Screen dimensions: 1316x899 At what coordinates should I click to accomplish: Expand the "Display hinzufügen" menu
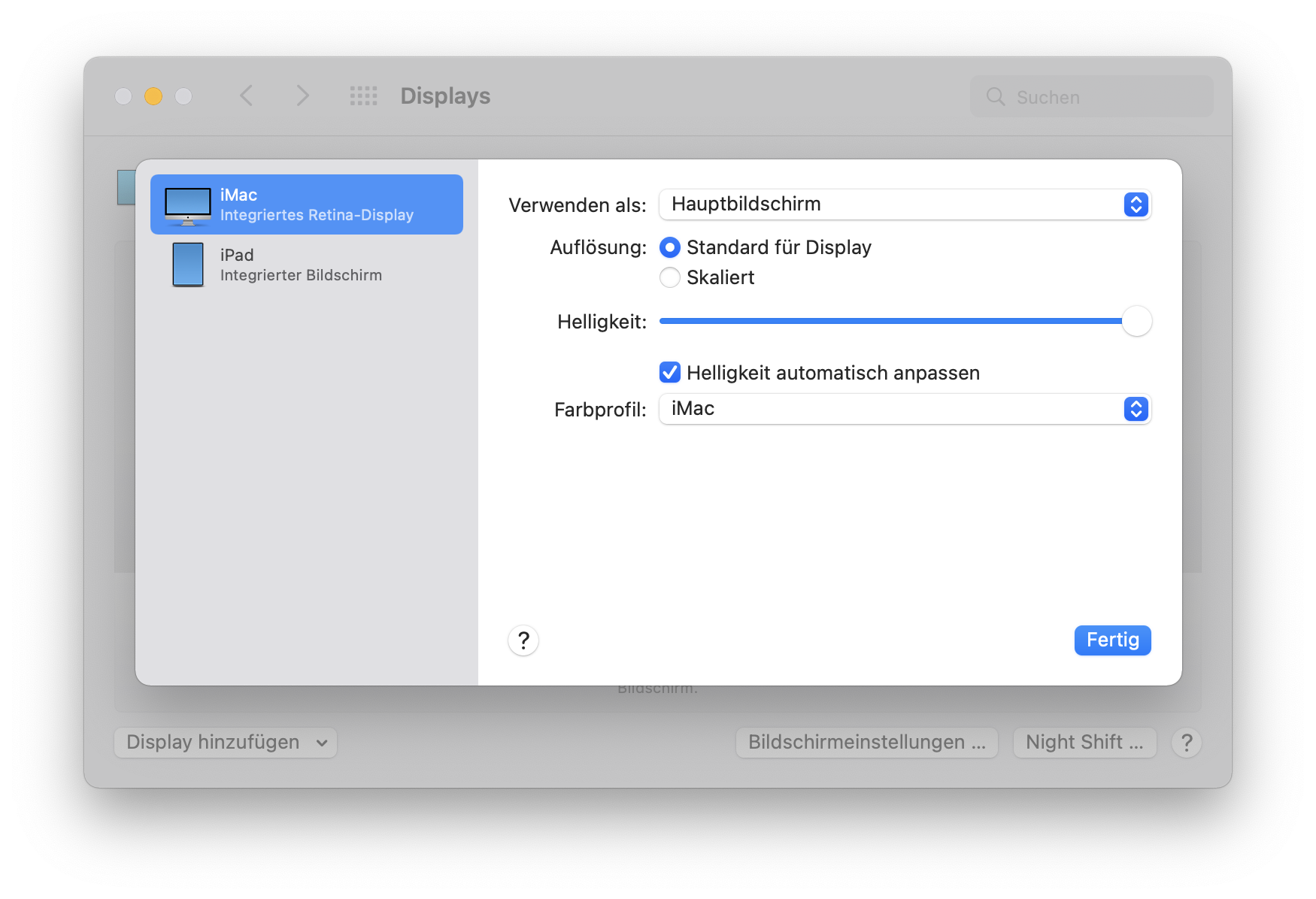coord(226,743)
